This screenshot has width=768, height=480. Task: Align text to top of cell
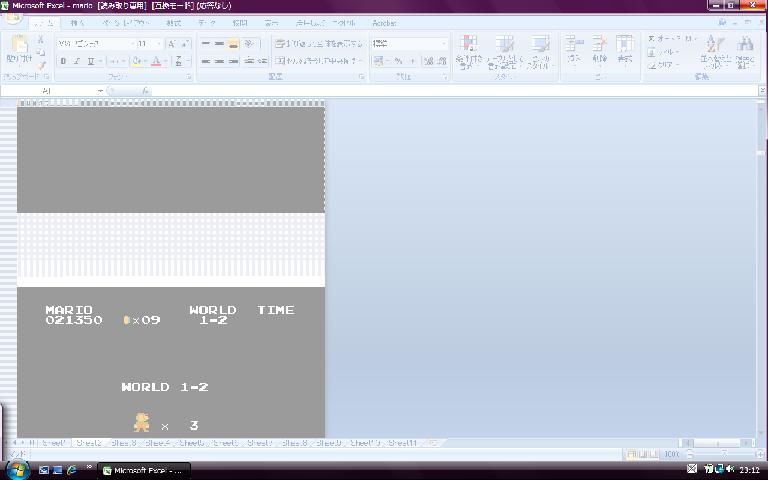206,44
